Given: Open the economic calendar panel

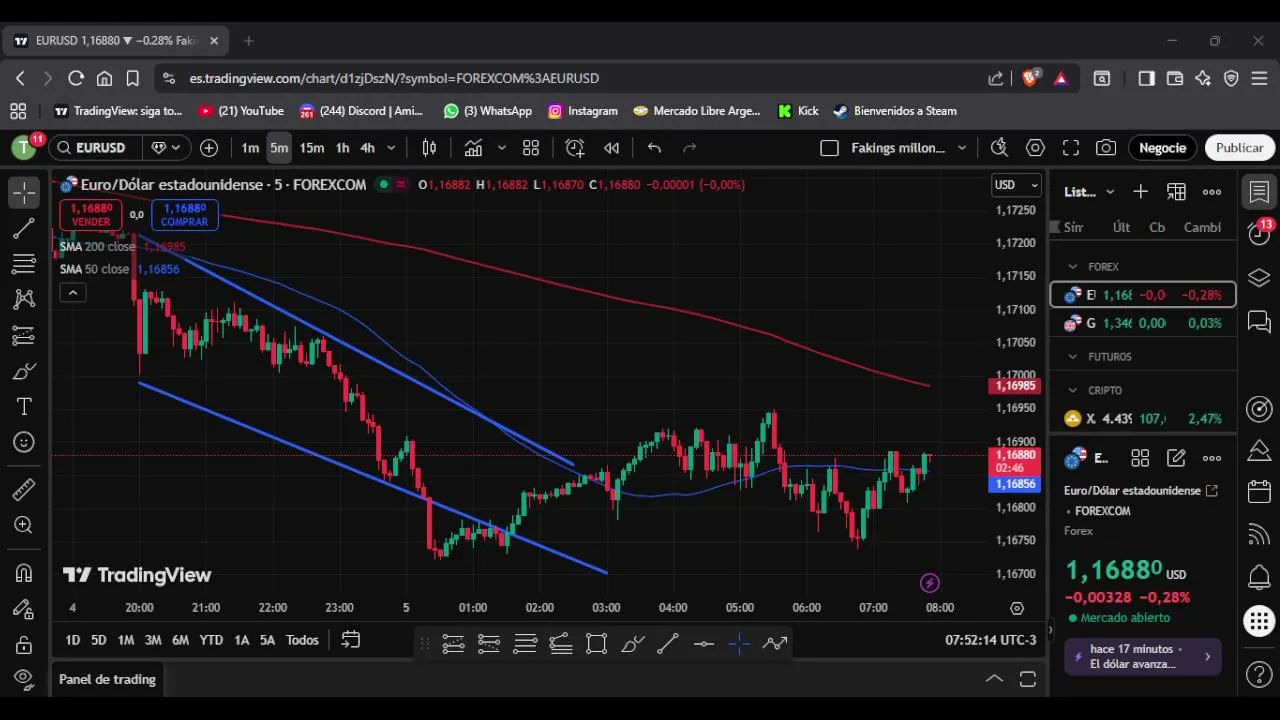Looking at the screenshot, I should click(x=1259, y=492).
